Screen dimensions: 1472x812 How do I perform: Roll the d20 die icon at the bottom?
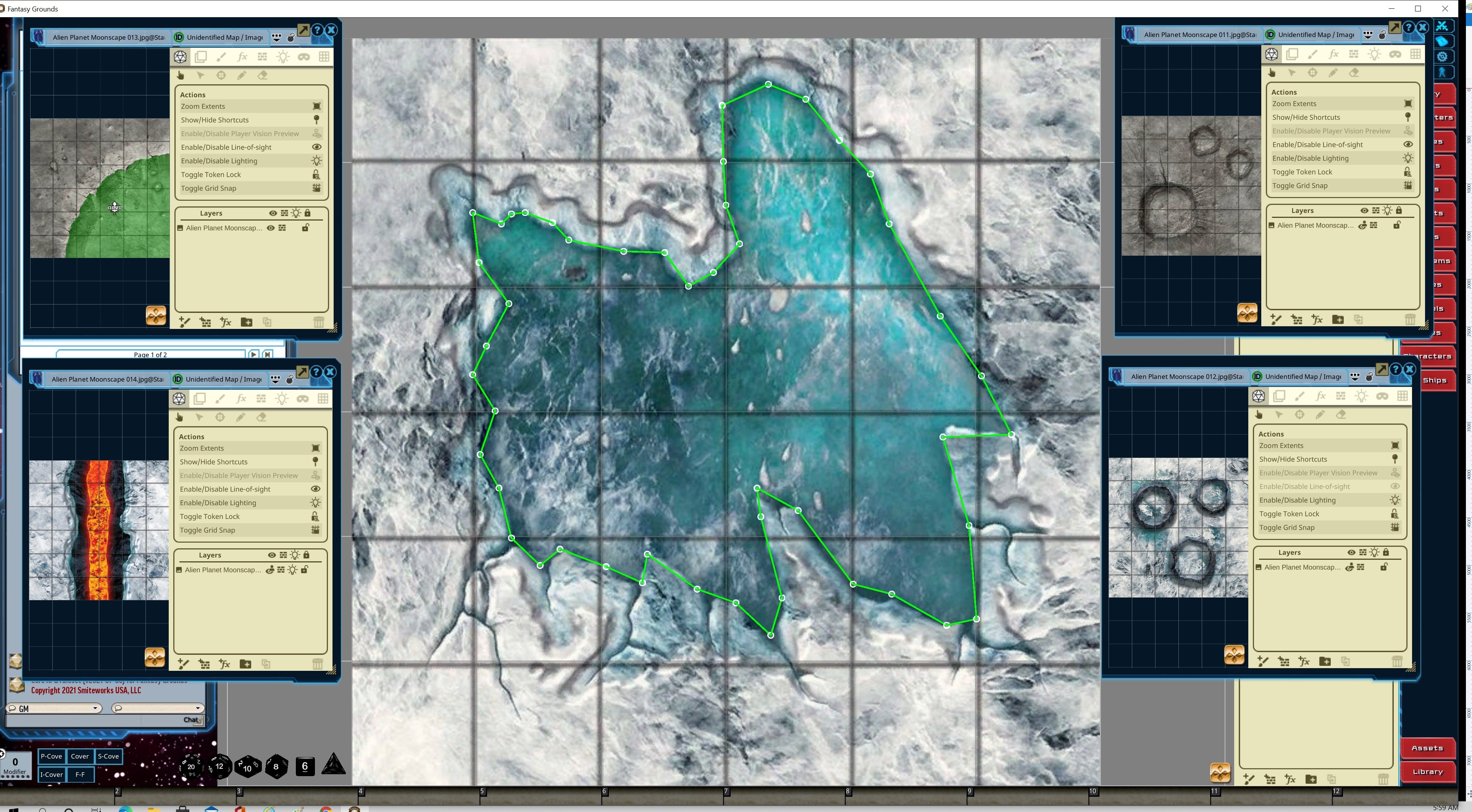coord(191,767)
